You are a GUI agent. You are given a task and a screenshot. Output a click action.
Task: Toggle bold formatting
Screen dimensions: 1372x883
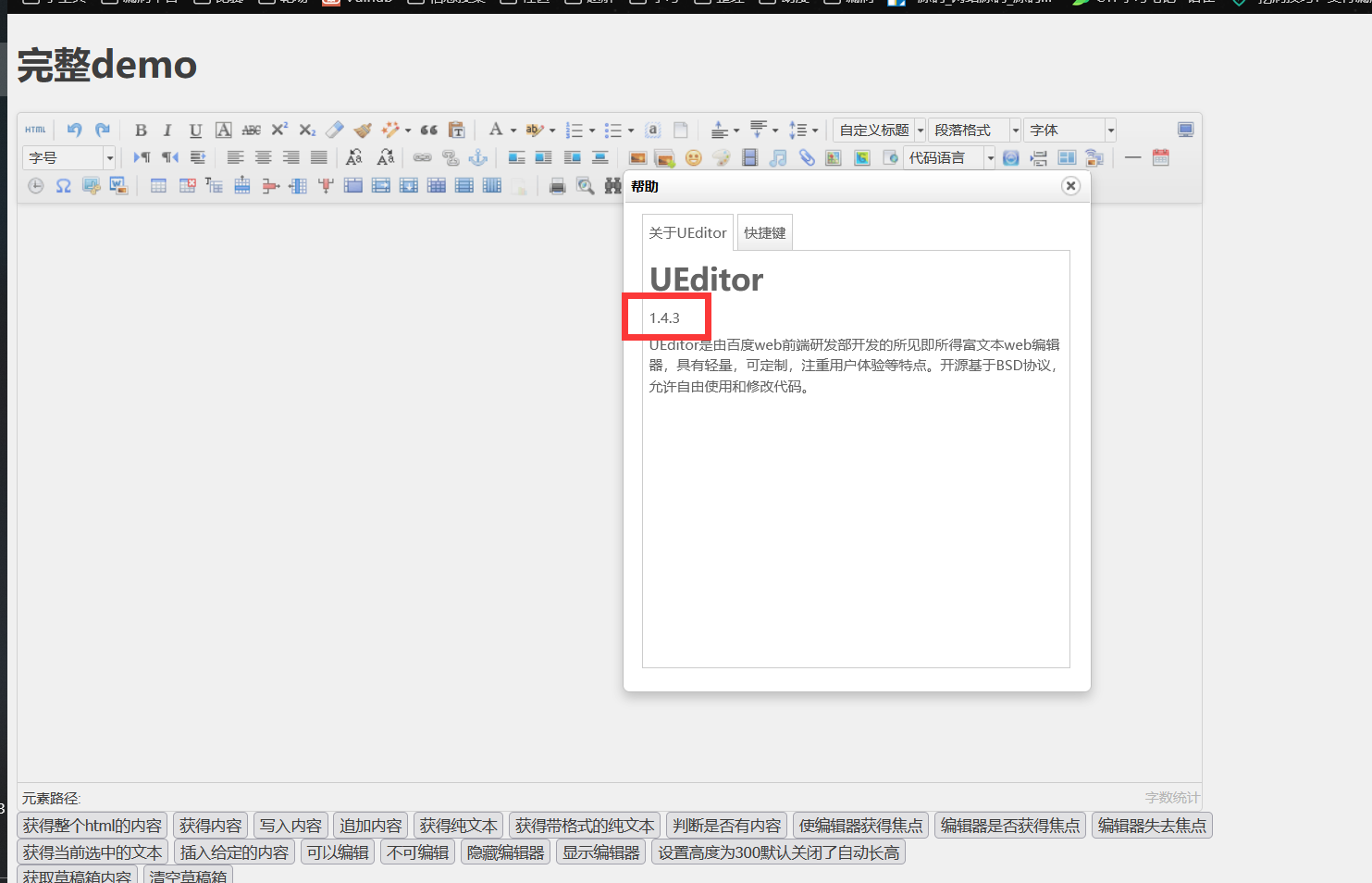point(141,130)
